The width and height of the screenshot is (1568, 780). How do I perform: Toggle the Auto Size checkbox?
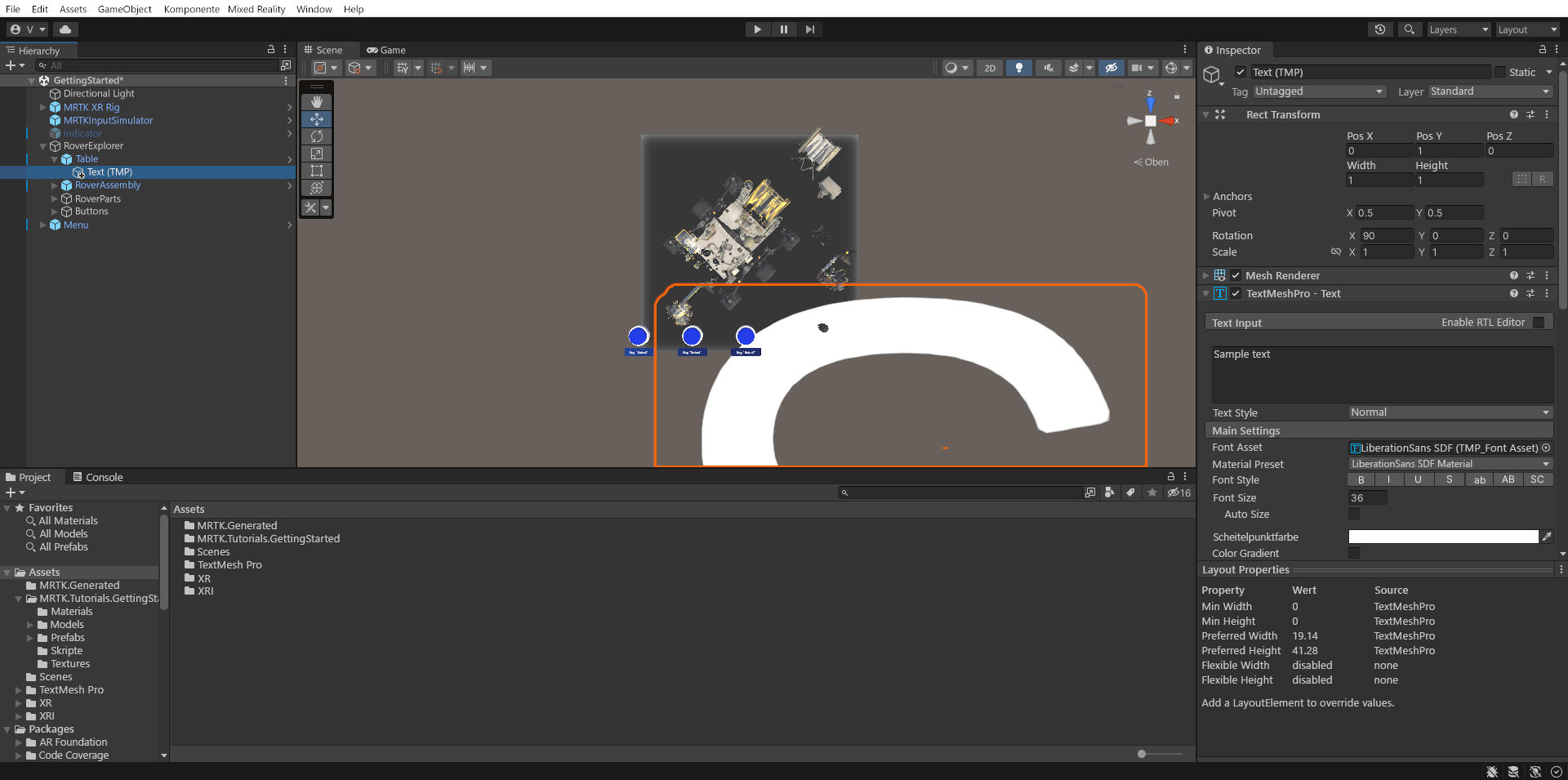tap(1355, 514)
